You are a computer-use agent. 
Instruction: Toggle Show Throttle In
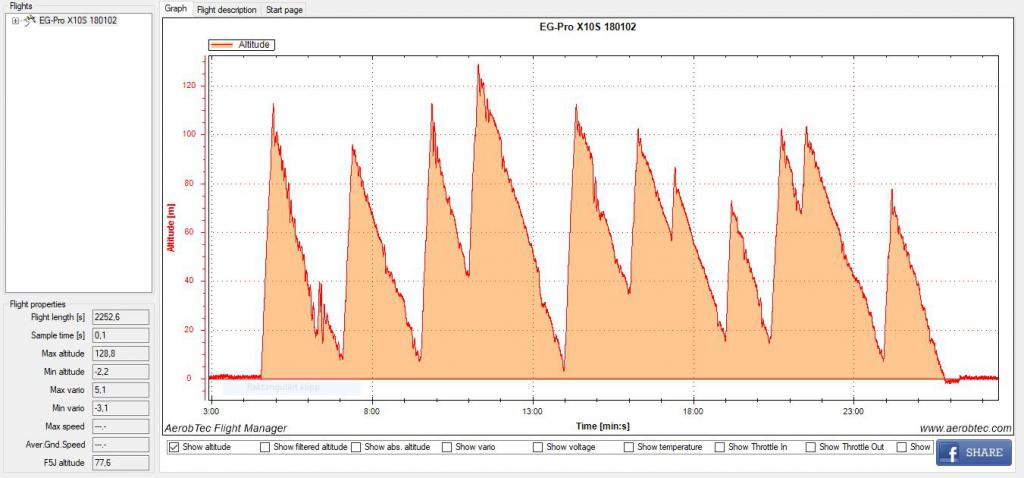tap(720, 447)
